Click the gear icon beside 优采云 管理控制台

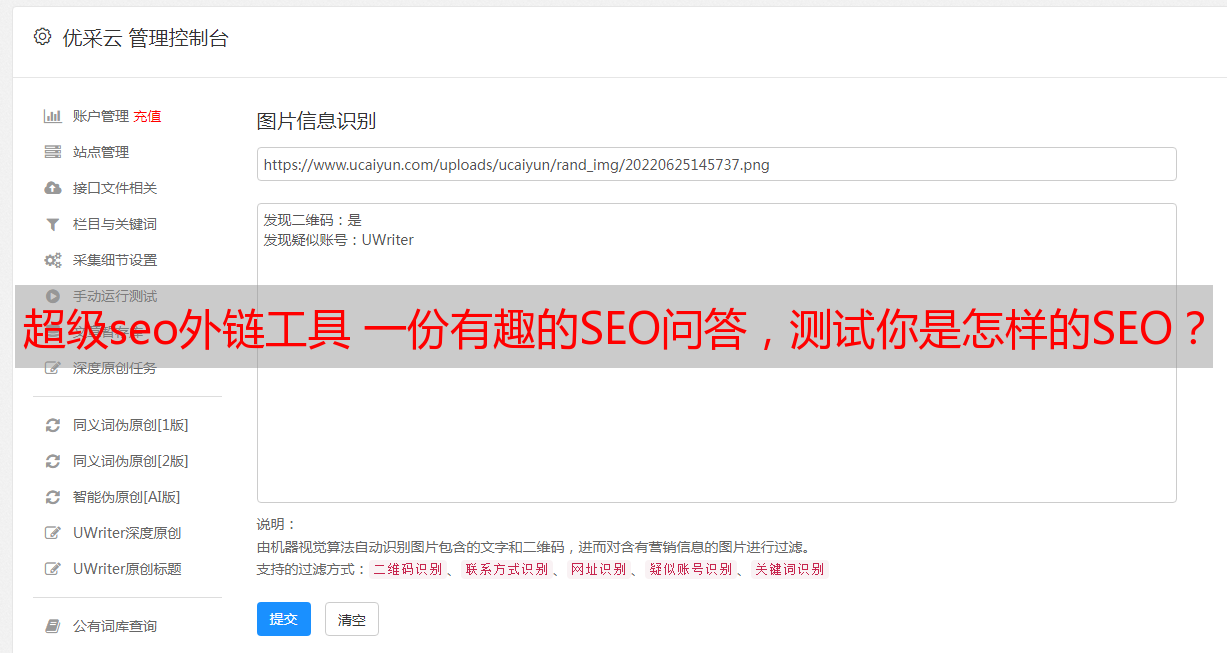[42, 37]
